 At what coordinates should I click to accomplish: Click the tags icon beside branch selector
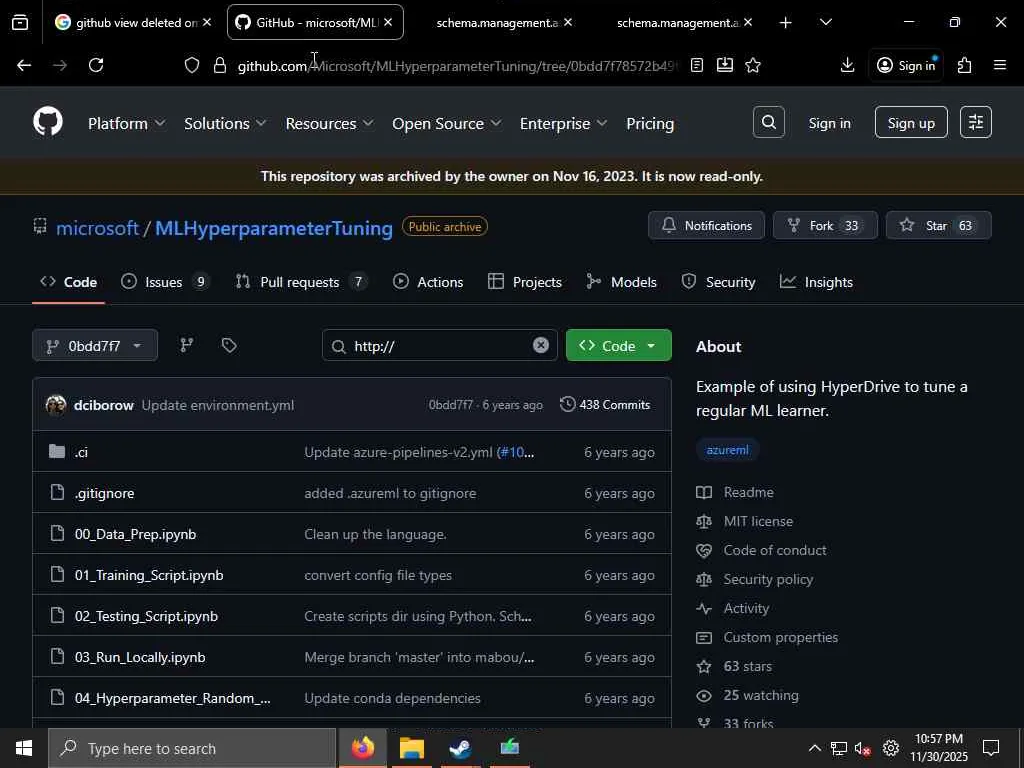229,345
